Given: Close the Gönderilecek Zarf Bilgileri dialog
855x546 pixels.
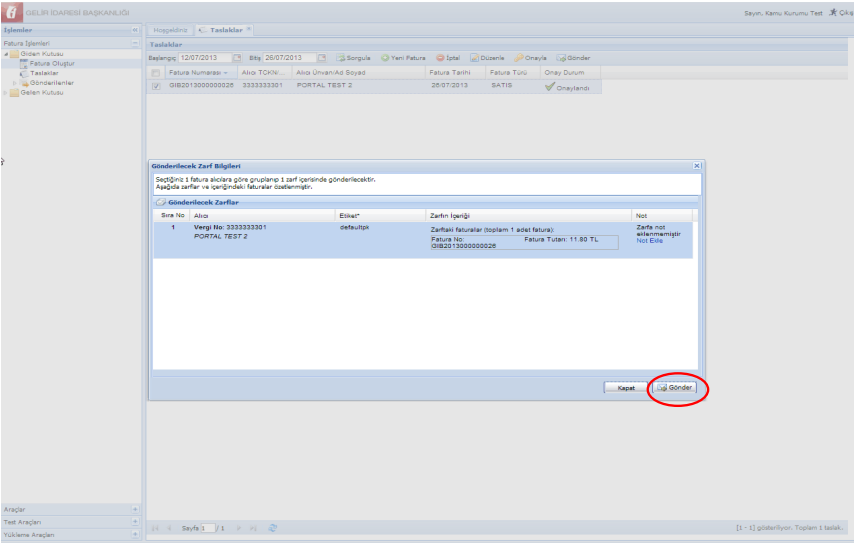Looking at the screenshot, I should coord(696,165).
